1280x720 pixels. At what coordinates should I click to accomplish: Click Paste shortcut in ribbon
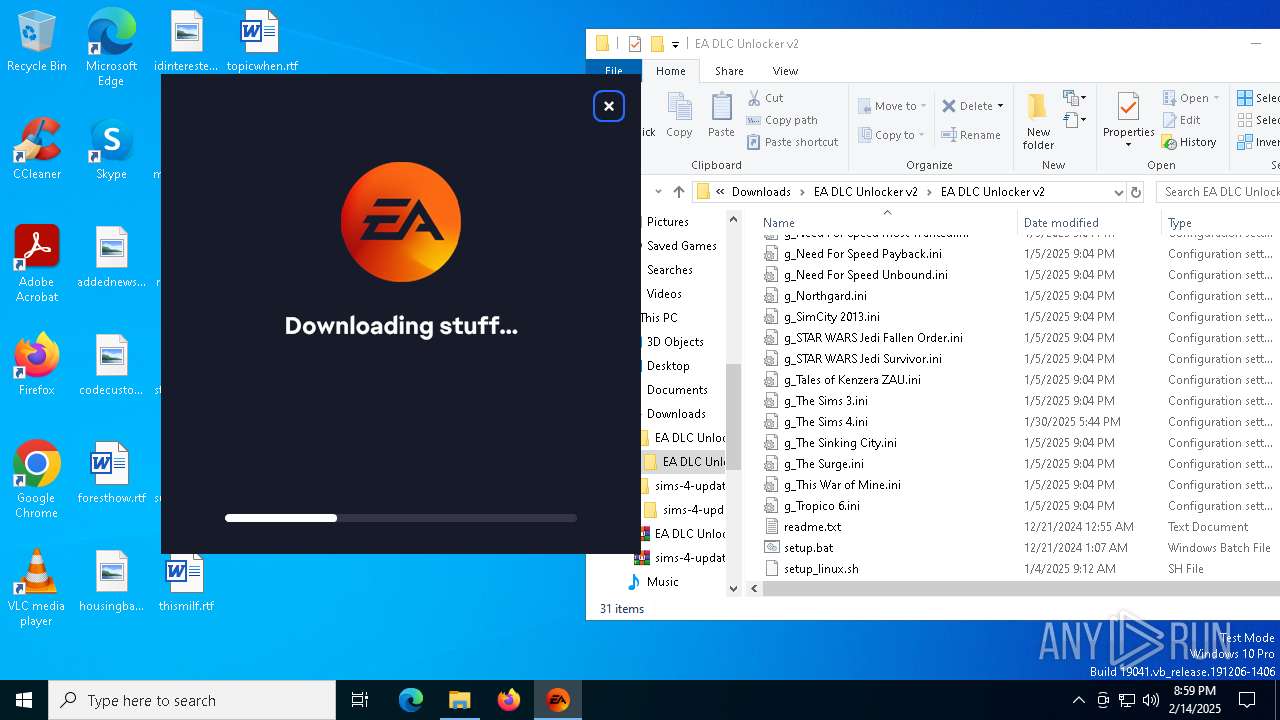(x=792, y=142)
